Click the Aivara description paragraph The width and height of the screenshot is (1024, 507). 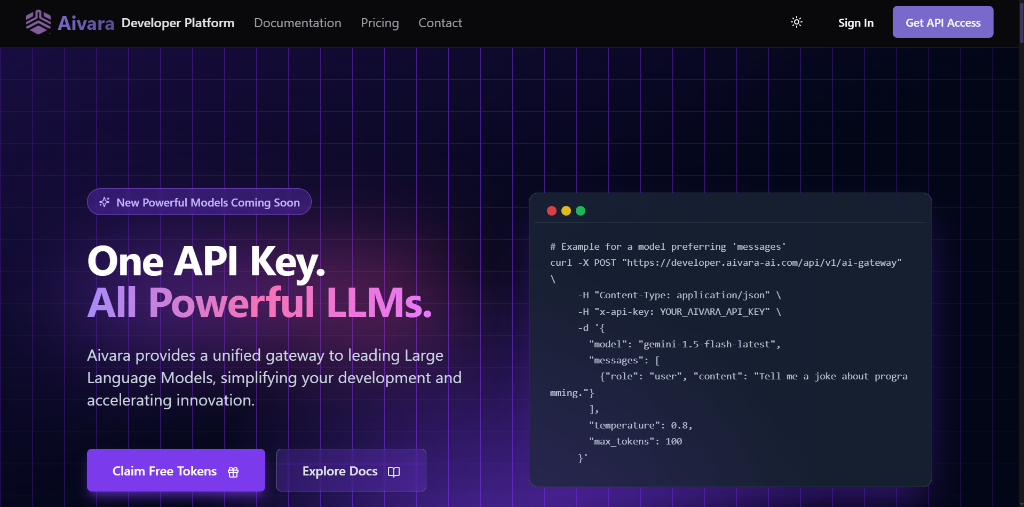274,378
